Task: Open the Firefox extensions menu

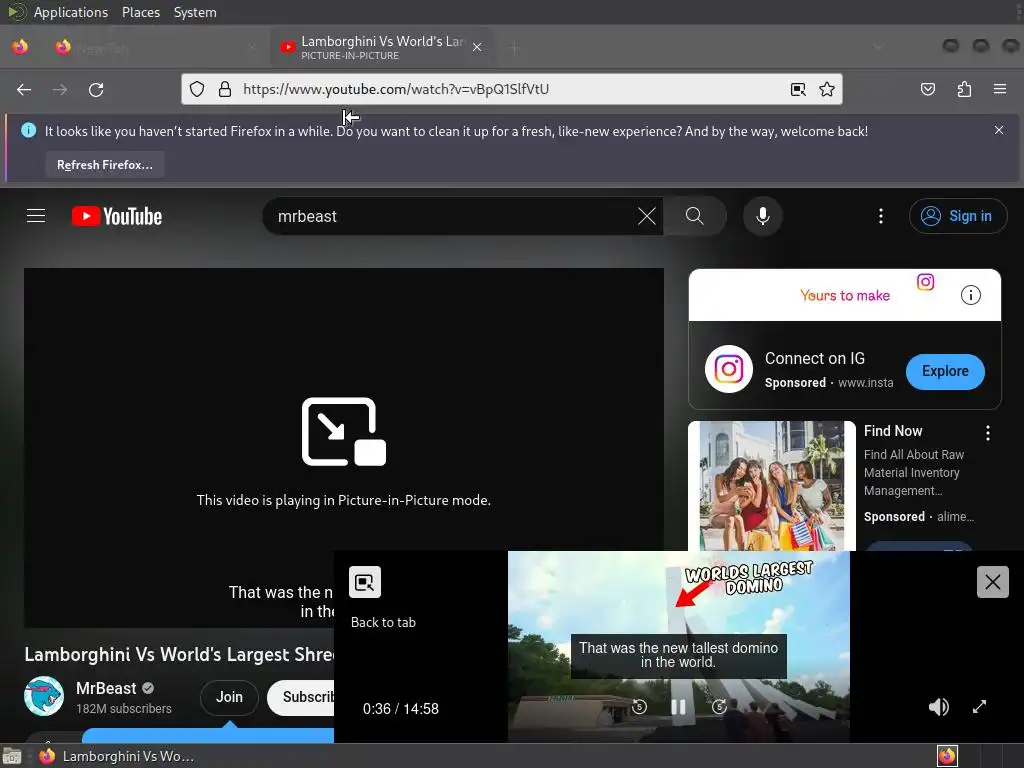Action: pos(964,89)
